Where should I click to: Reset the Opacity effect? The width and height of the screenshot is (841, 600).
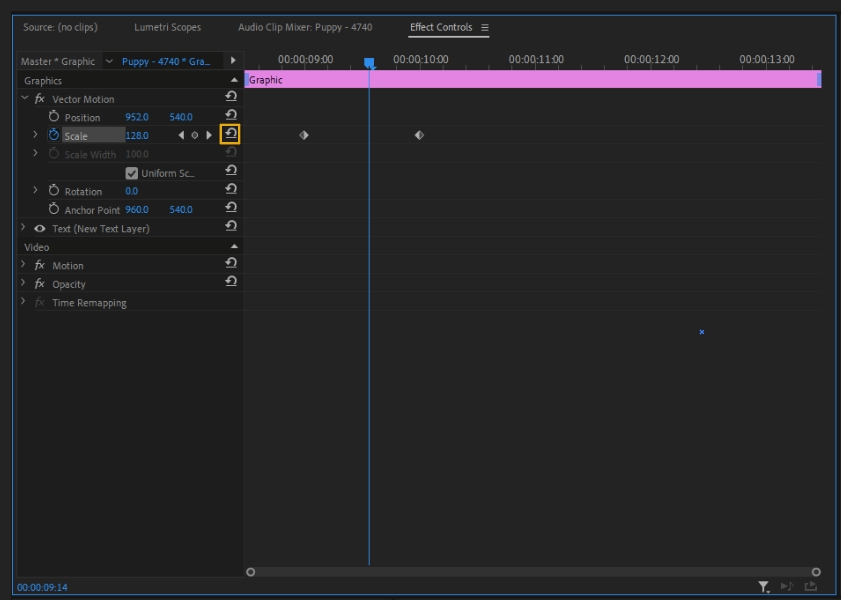pos(231,283)
